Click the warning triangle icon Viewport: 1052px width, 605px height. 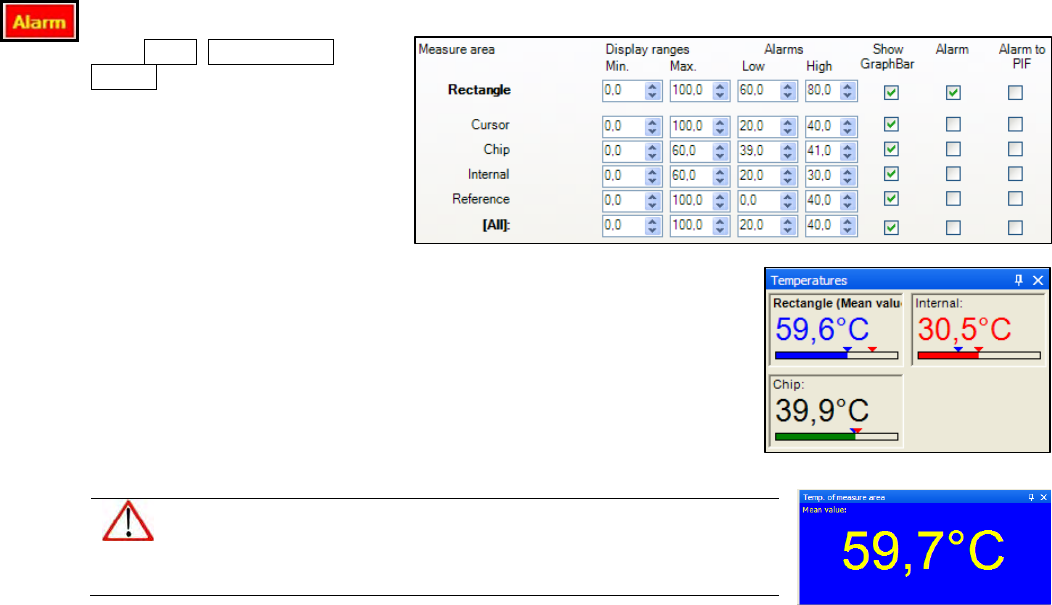coord(127,522)
